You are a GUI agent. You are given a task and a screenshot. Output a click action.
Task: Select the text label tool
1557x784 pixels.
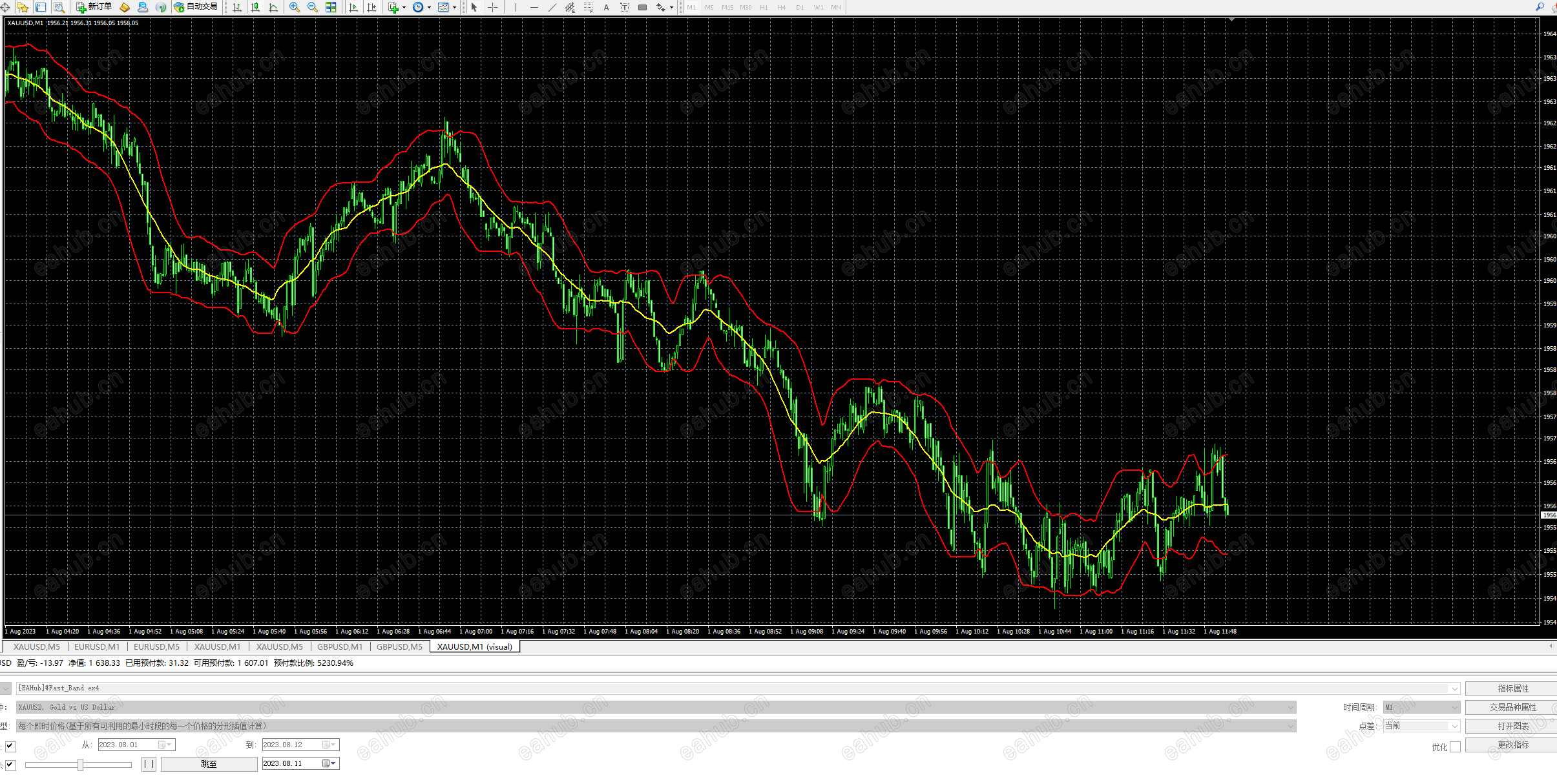click(606, 7)
